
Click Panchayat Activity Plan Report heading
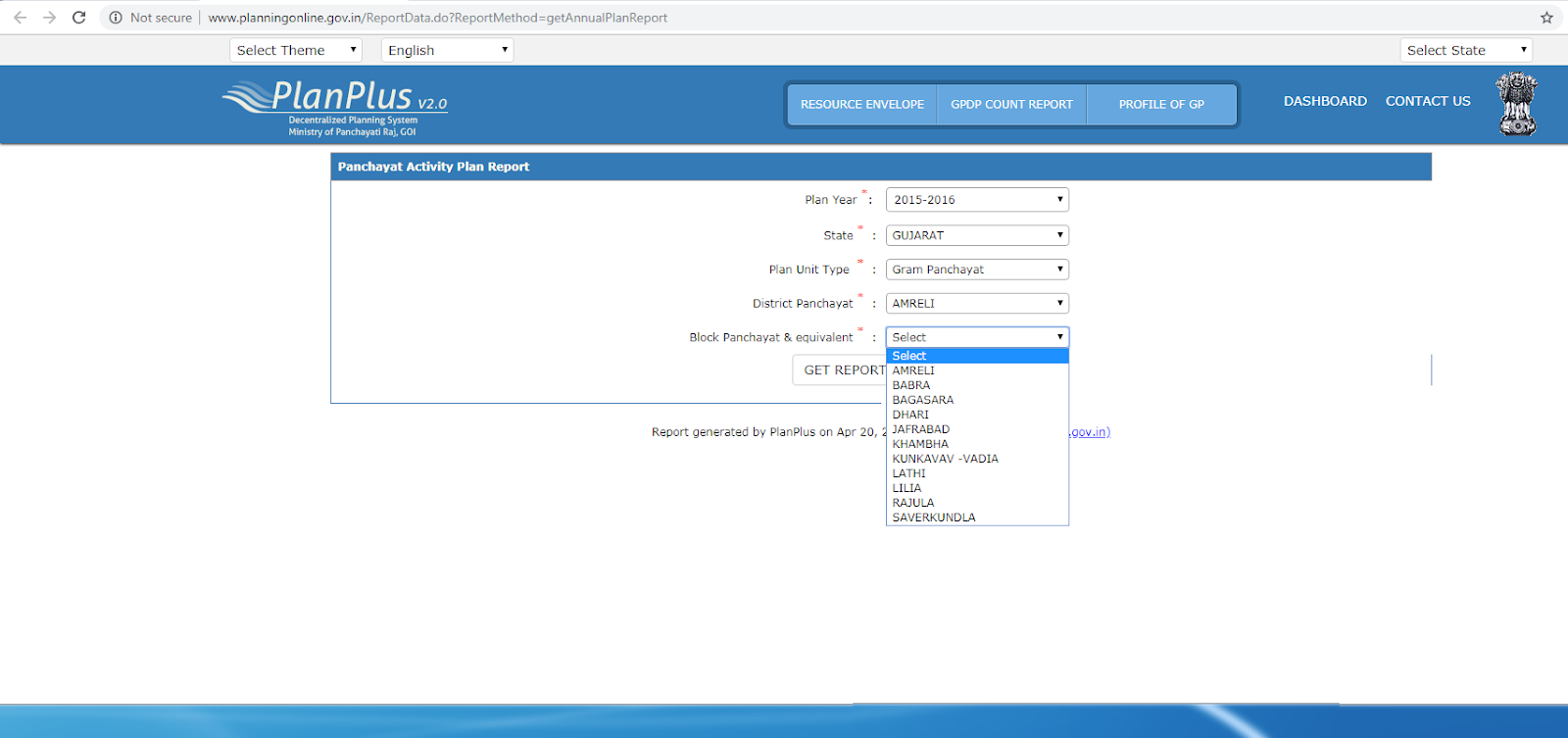coord(433,167)
